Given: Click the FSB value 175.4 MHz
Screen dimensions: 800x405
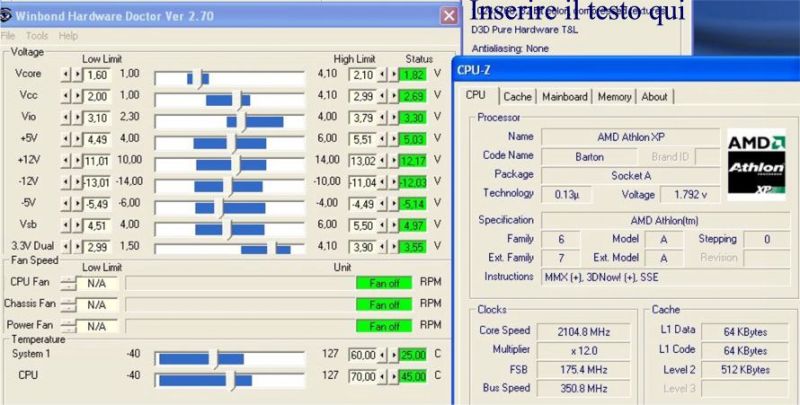Looking at the screenshot, I should [583, 370].
